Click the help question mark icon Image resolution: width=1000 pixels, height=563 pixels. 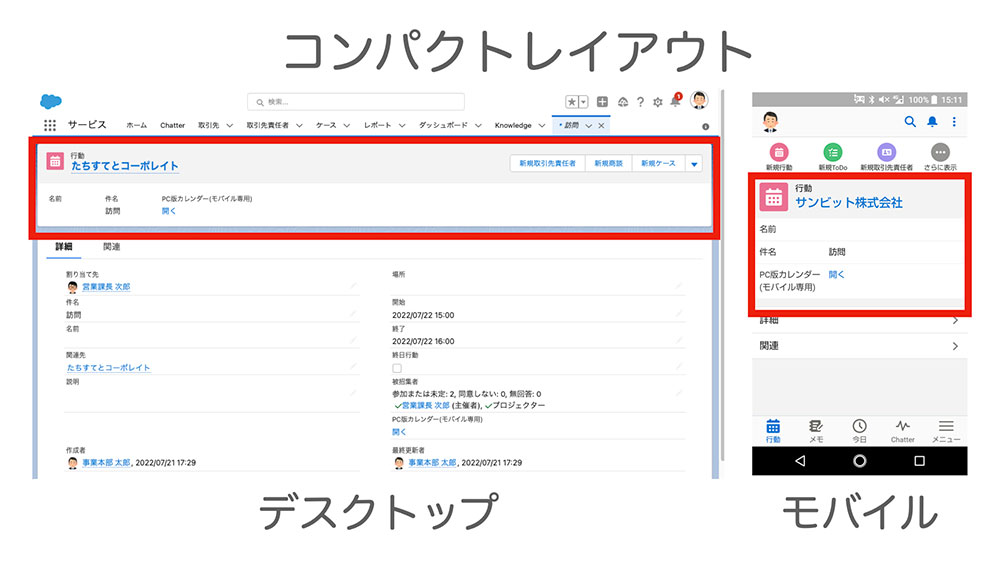pos(640,102)
